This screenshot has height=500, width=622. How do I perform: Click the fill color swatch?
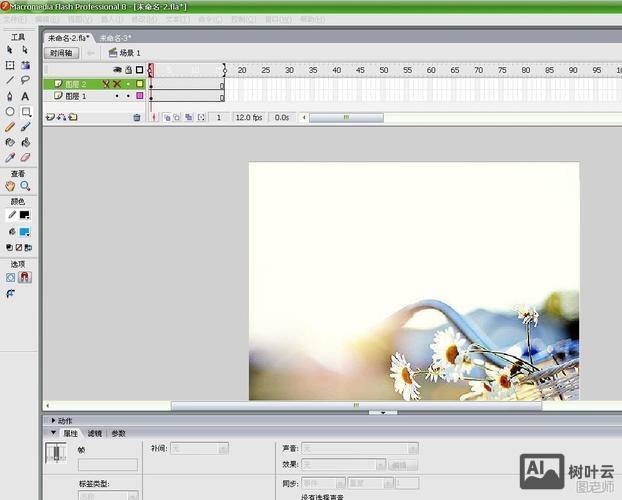(25, 232)
